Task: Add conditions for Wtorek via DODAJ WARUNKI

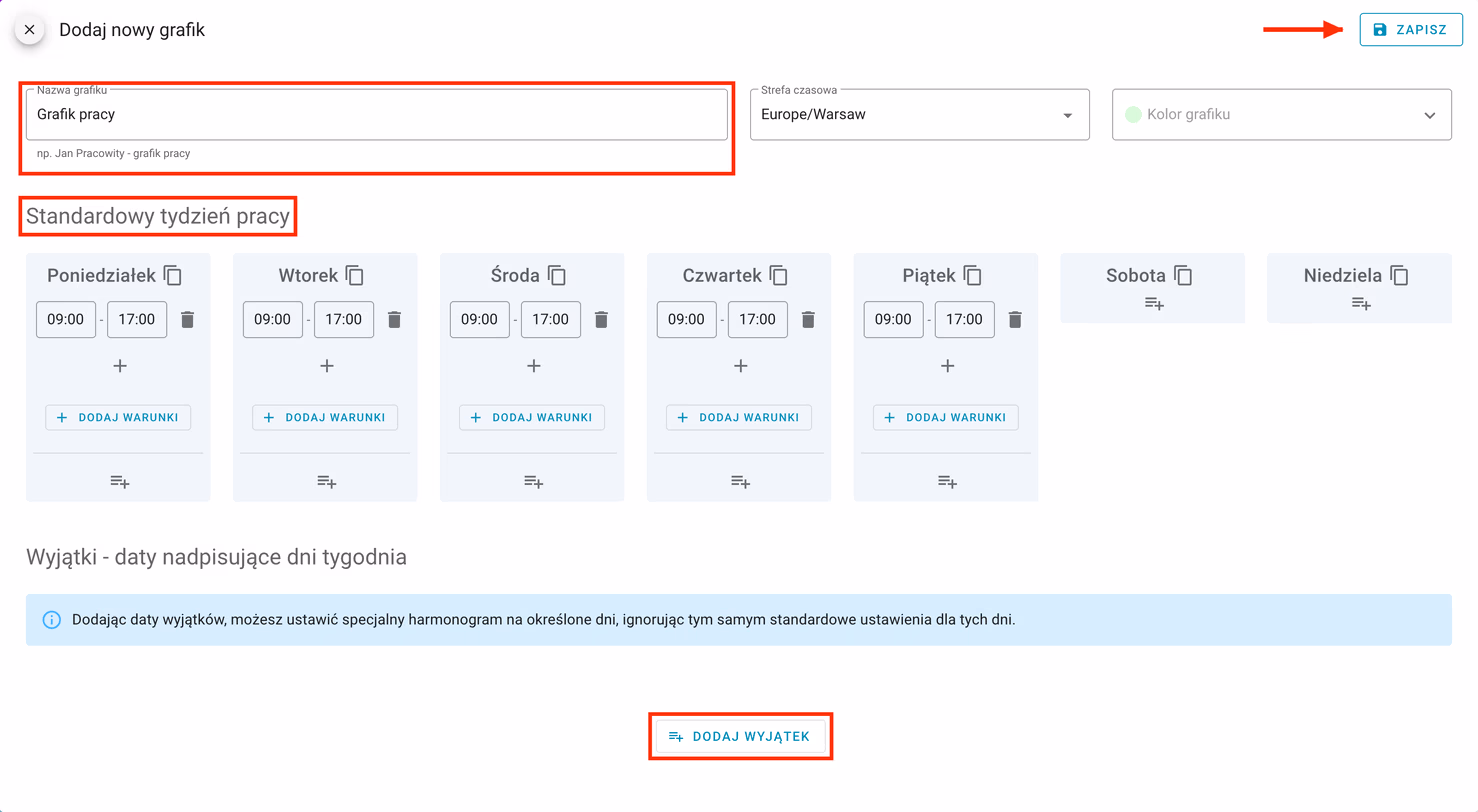Action: [325, 418]
